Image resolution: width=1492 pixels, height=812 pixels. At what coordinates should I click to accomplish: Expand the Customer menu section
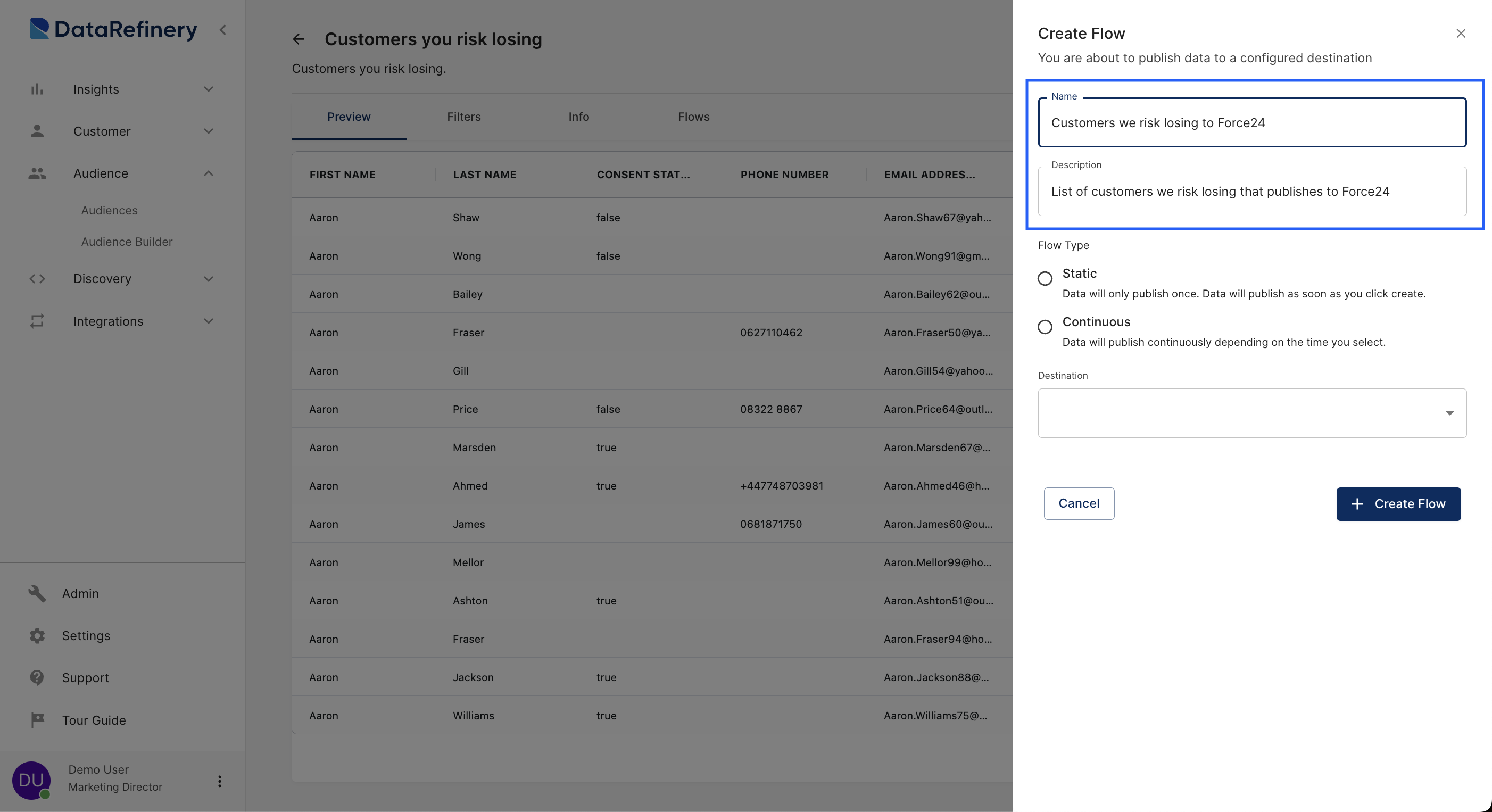[x=209, y=131]
